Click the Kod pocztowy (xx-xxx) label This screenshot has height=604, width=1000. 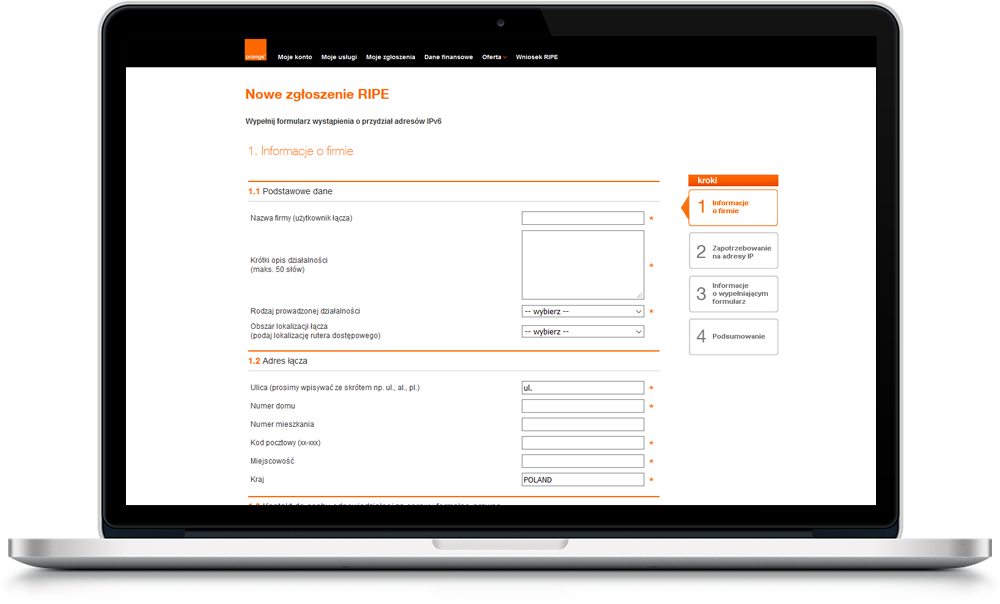(x=285, y=443)
